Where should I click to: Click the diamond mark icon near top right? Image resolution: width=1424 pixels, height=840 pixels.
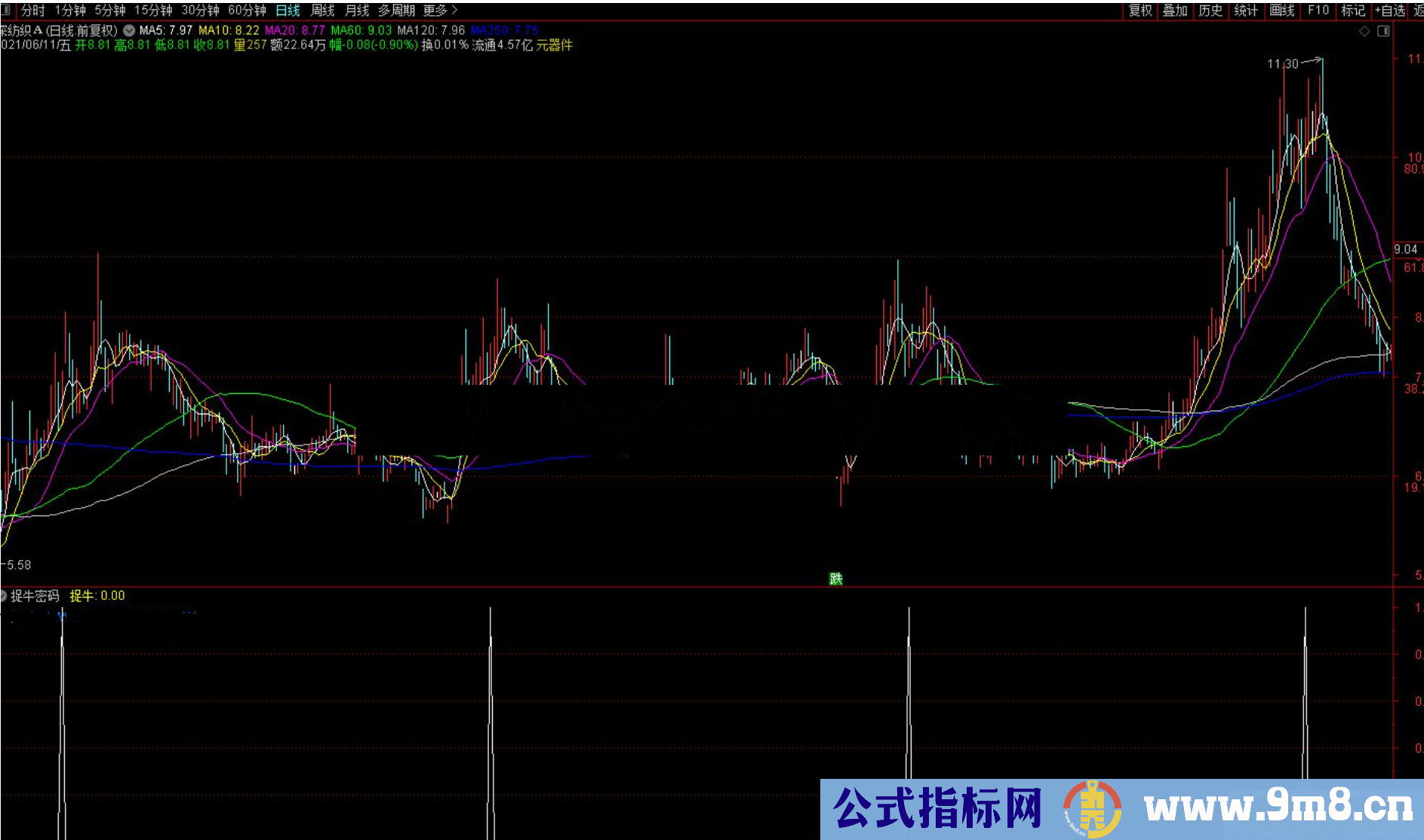(x=1364, y=31)
